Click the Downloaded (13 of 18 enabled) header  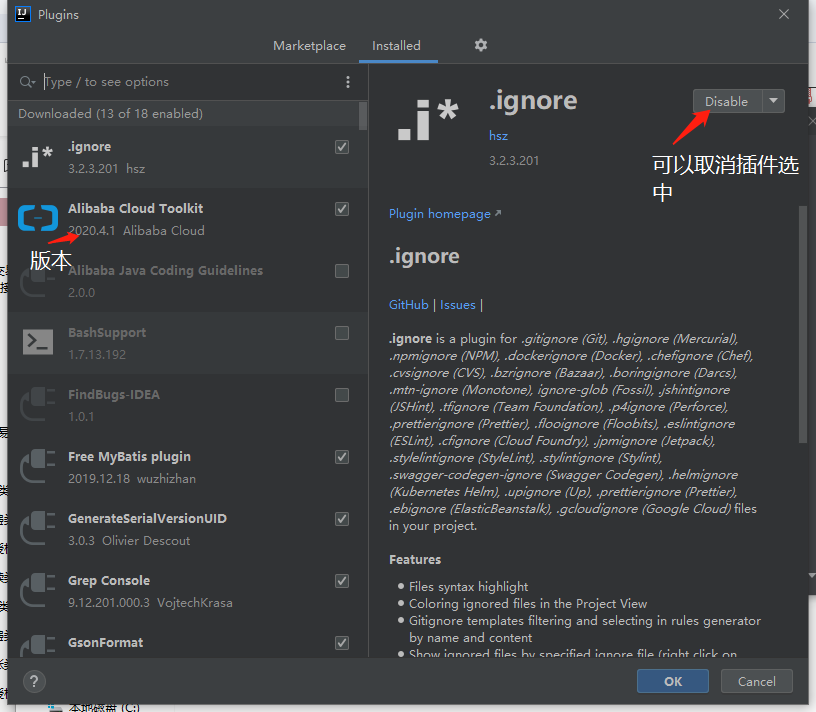click(110, 113)
